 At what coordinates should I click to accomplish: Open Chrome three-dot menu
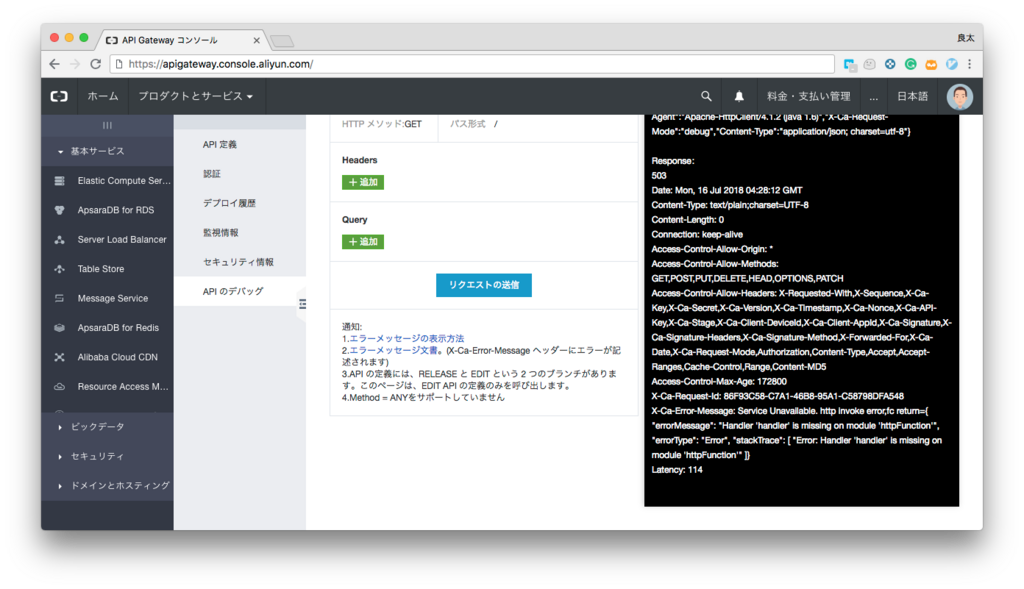[970, 64]
